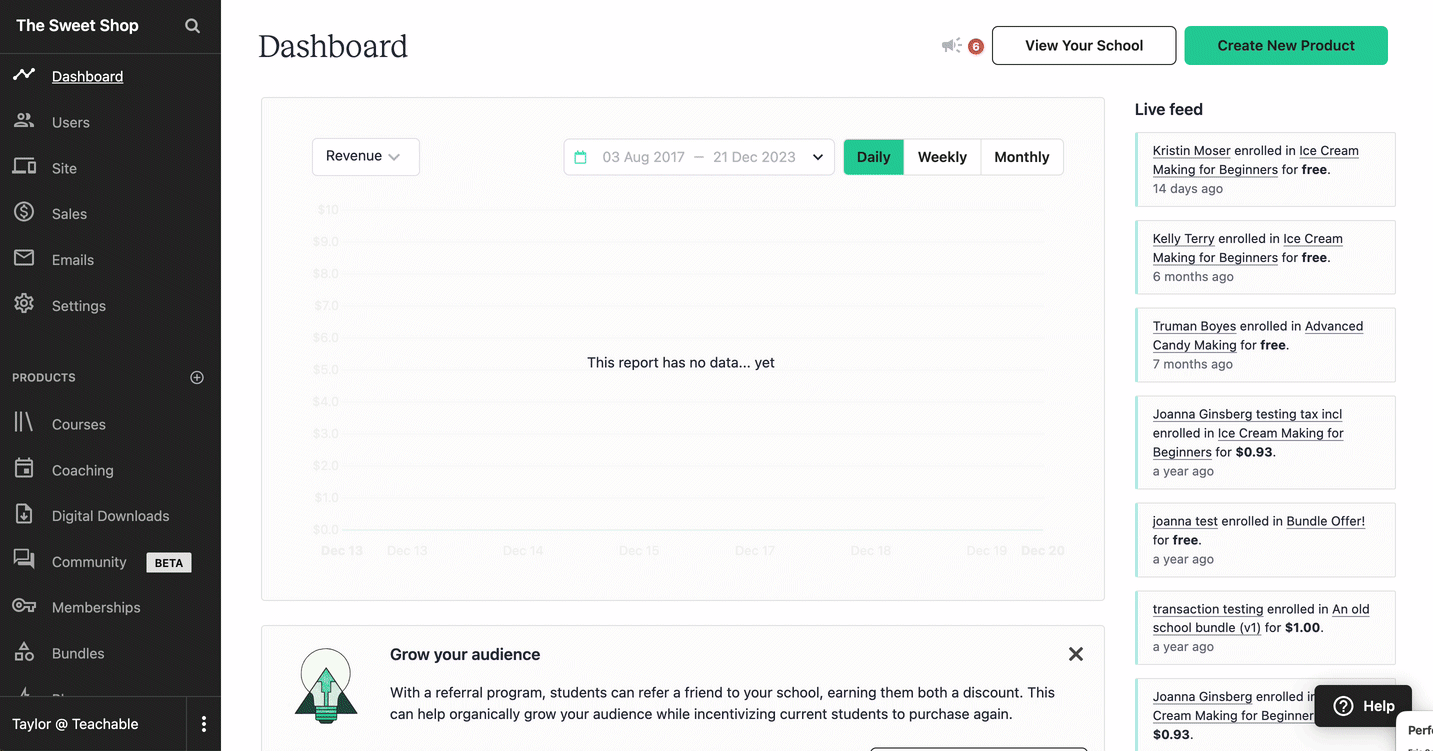
Task: Open announcements megaphone with 6 notifications
Action: 962,46
